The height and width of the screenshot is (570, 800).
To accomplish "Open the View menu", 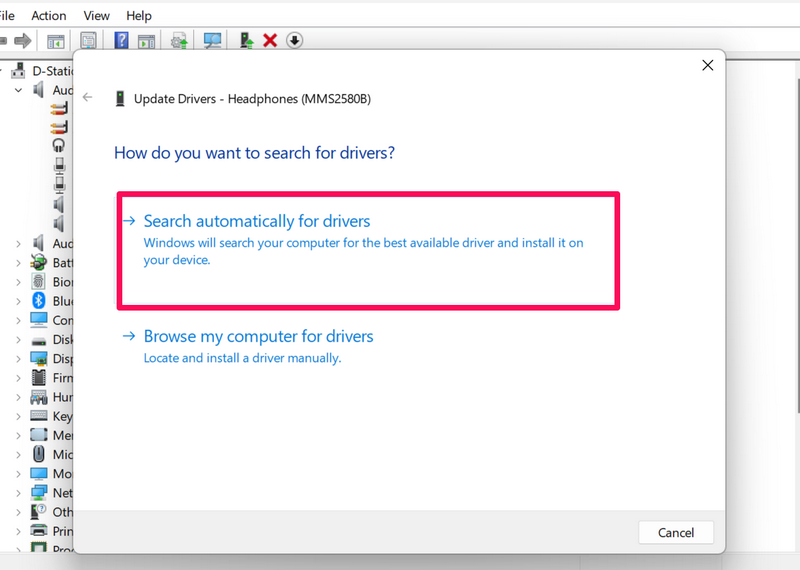I will coord(97,15).
